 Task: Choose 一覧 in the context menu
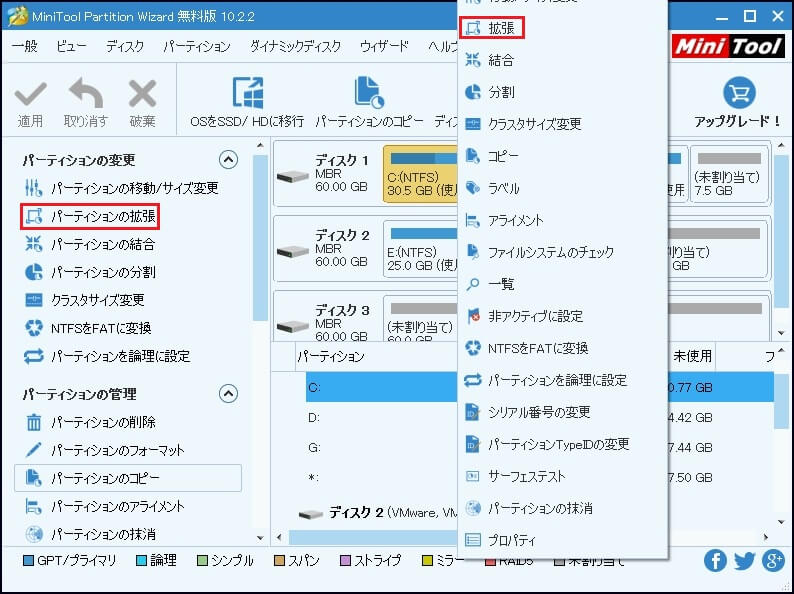point(562,285)
